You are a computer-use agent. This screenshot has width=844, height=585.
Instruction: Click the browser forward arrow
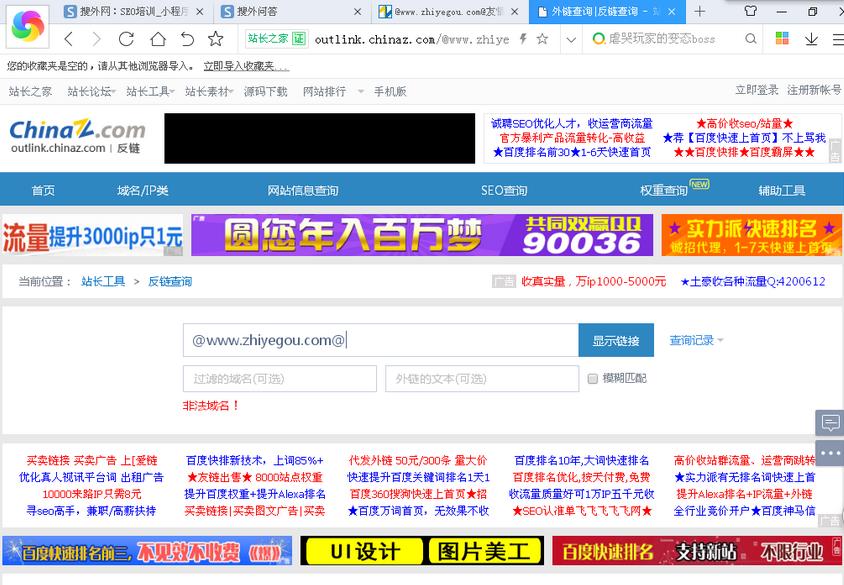[x=96, y=39]
